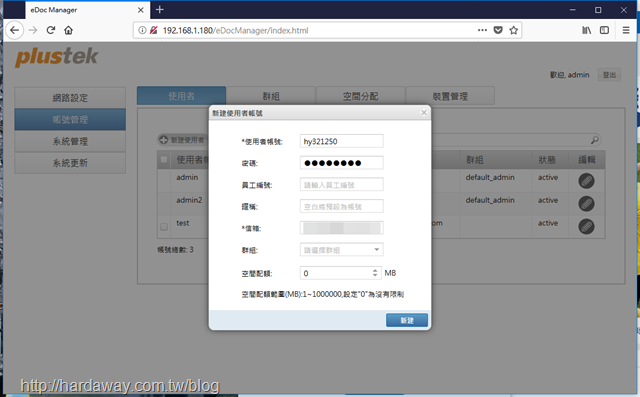640x397 pixels.
Task: Click the employee number field
Action: [341, 184]
